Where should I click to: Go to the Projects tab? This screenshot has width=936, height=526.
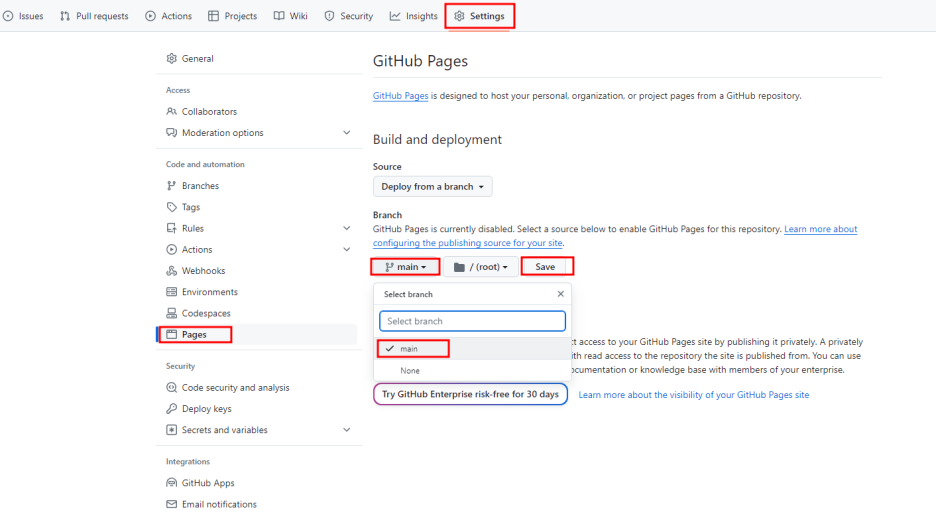232,16
